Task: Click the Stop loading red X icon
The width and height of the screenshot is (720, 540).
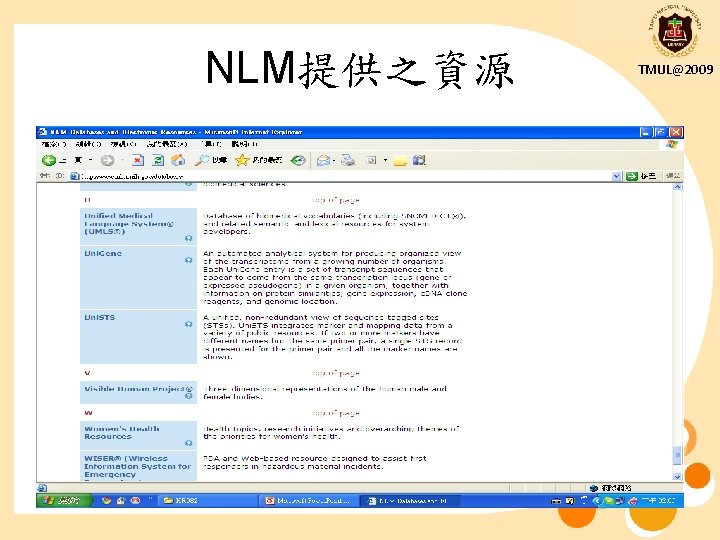Action: [x=137, y=160]
